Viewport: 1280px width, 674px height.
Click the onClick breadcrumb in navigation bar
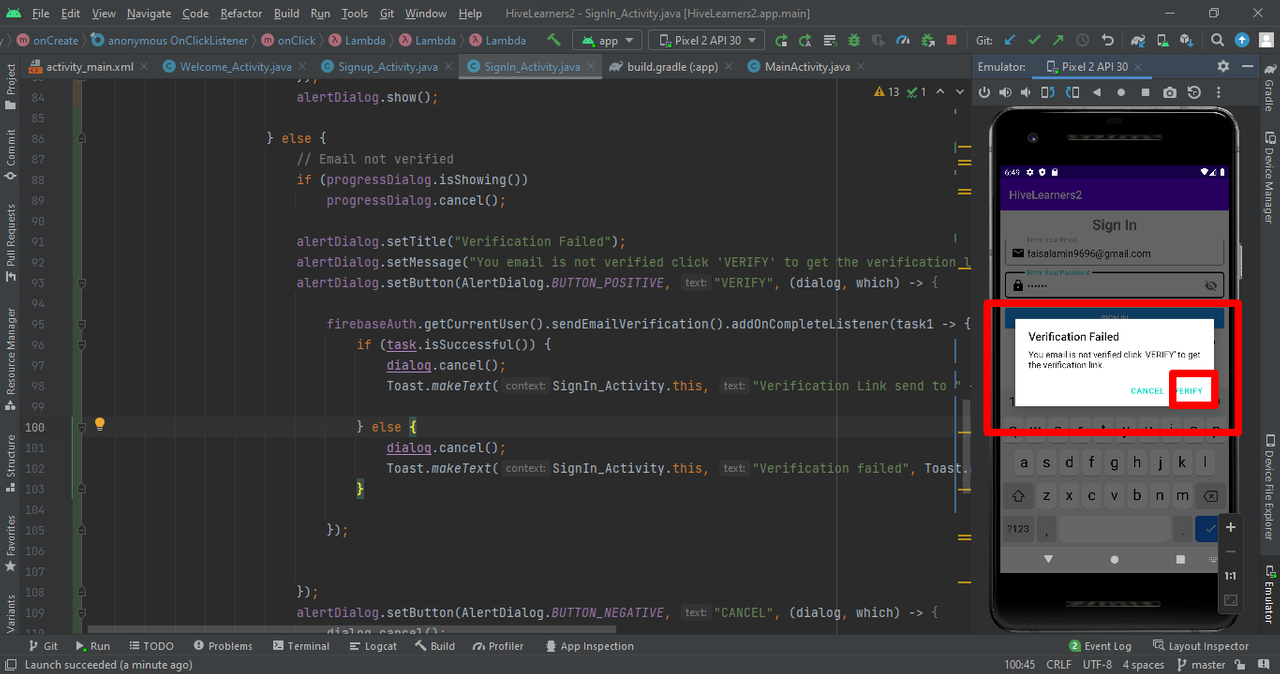pos(288,41)
